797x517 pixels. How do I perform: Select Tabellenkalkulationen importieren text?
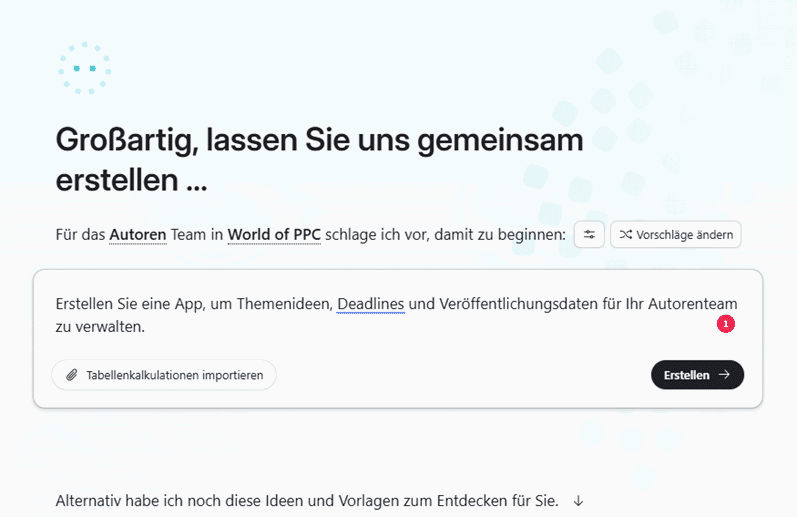[x=175, y=375]
